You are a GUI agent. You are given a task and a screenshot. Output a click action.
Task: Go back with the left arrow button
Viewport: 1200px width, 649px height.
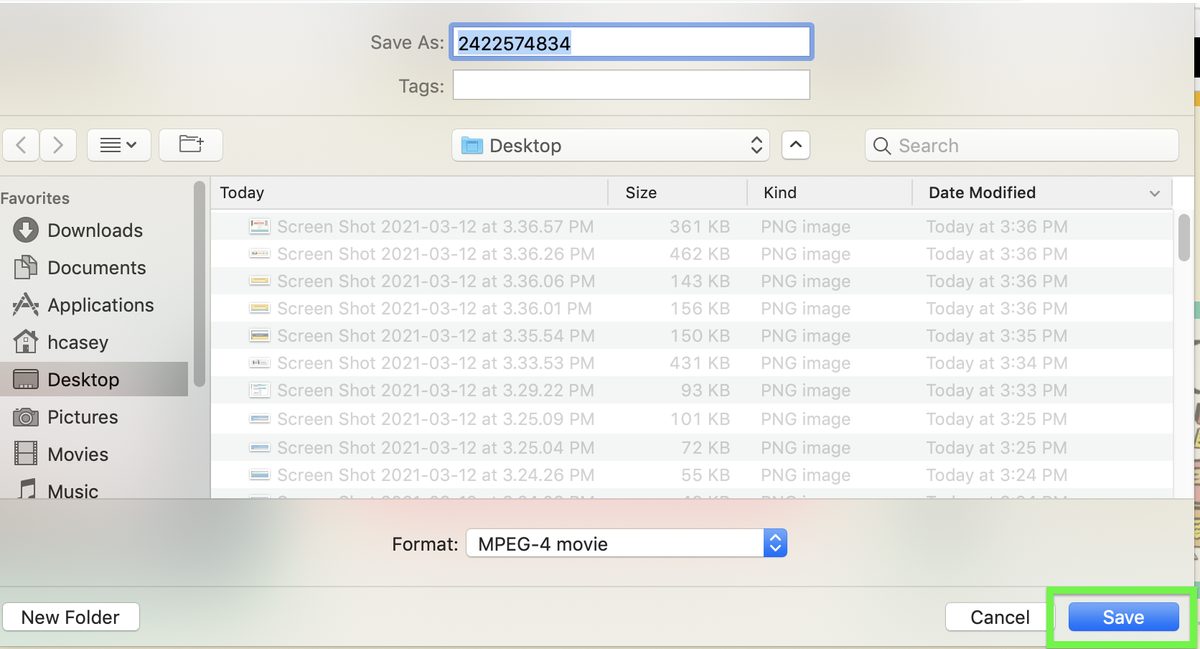(21, 145)
